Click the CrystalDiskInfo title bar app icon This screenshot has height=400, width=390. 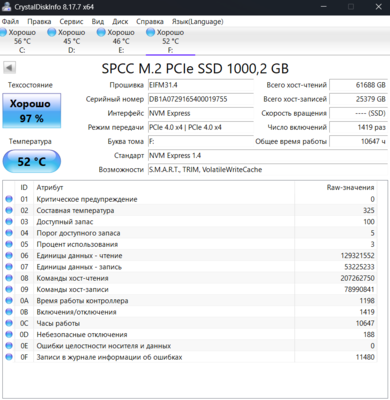[6, 7]
